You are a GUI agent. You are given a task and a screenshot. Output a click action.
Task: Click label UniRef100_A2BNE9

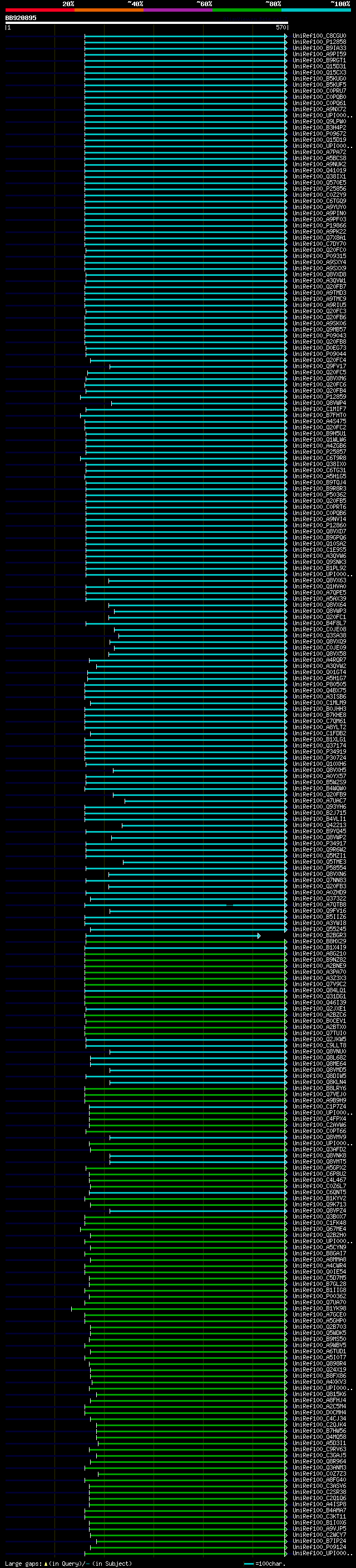pos(319,966)
